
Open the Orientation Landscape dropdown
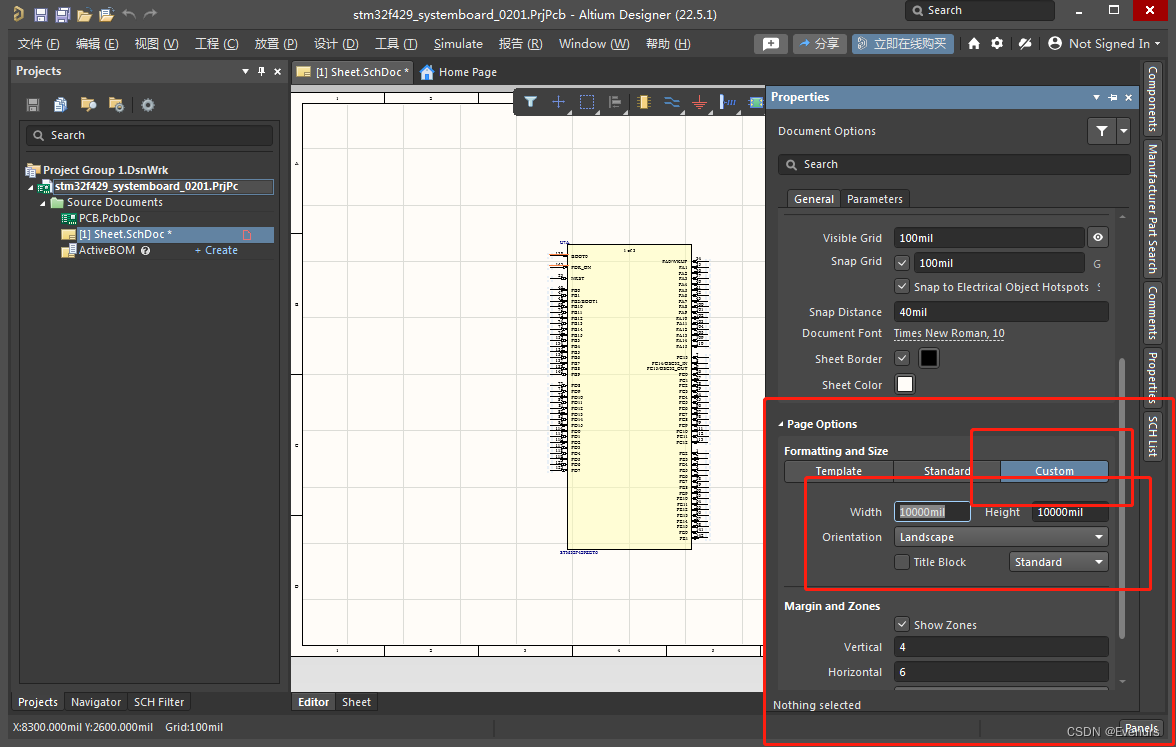pyautogui.click(x=1000, y=537)
